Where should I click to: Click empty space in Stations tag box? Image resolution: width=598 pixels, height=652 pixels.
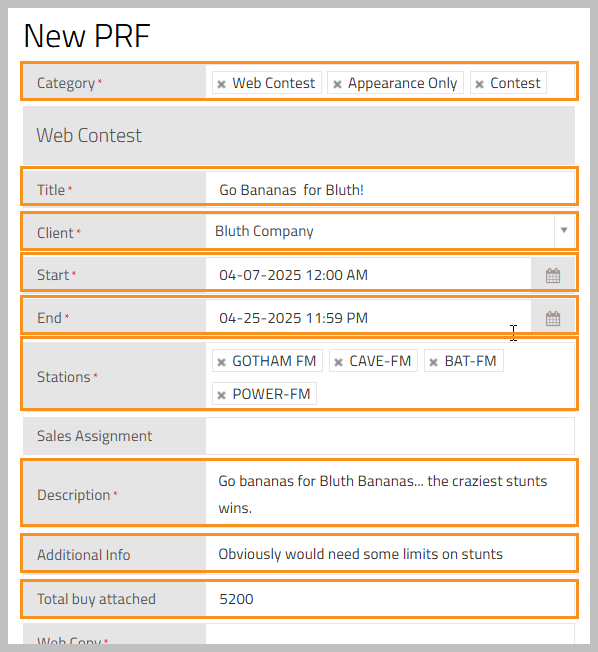click(445, 393)
